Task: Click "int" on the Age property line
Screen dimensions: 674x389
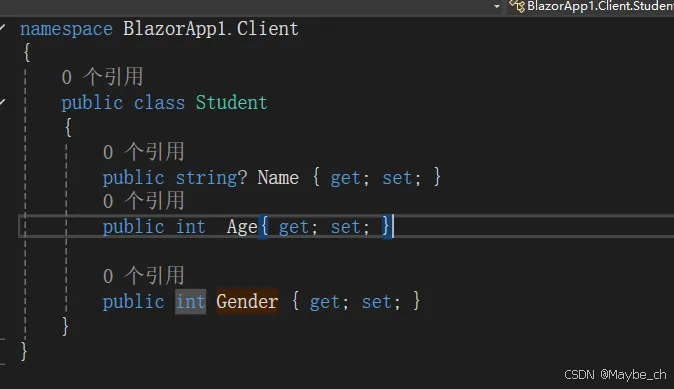Action: [x=190, y=227]
